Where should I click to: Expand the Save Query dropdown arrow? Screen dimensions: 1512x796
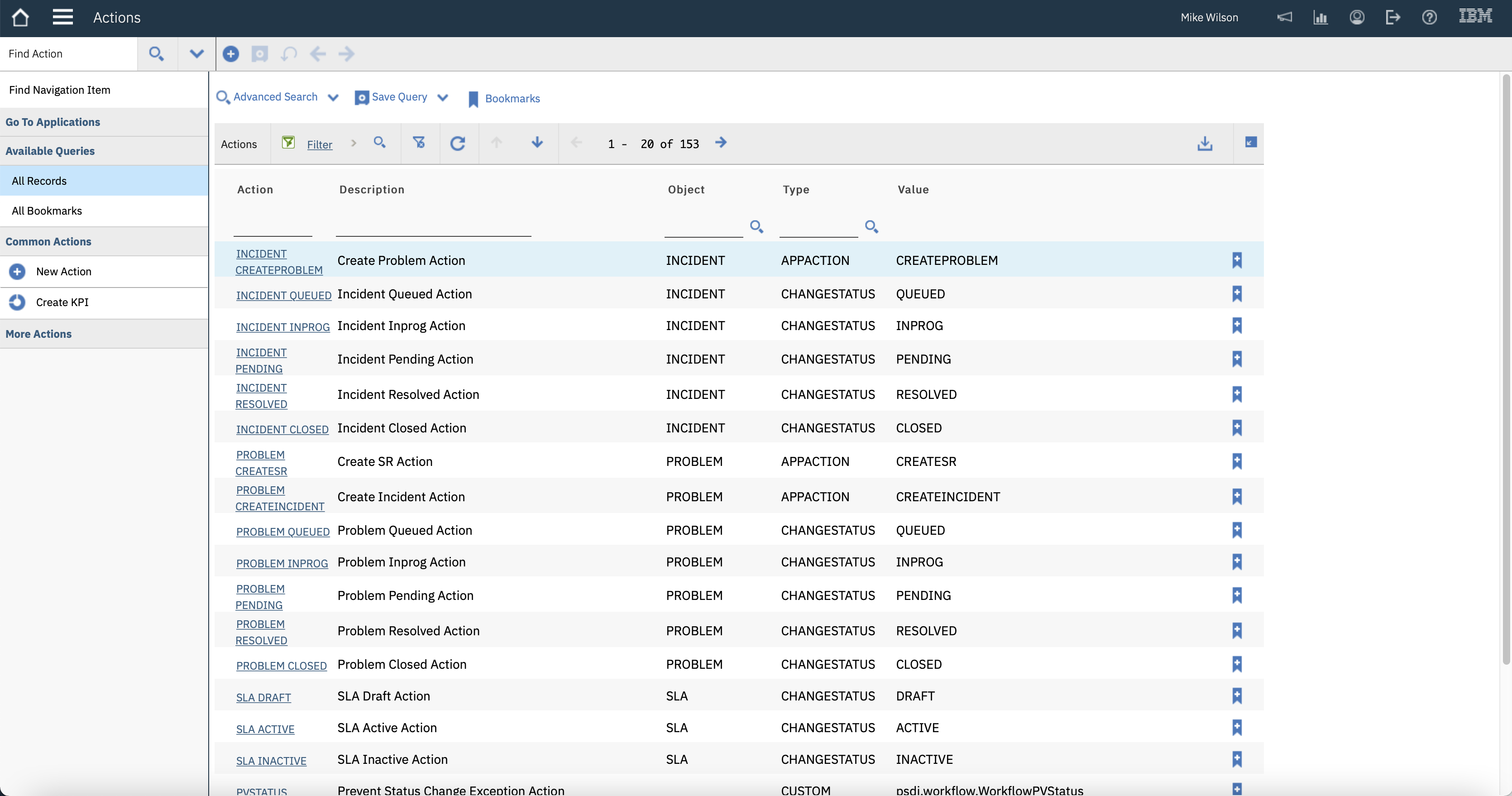tap(443, 97)
